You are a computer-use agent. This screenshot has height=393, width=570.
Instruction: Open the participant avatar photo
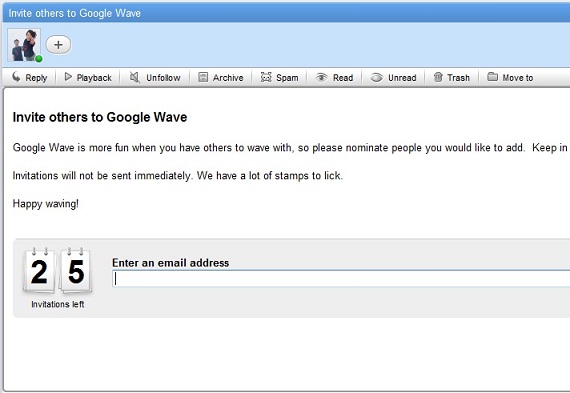(x=24, y=45)
